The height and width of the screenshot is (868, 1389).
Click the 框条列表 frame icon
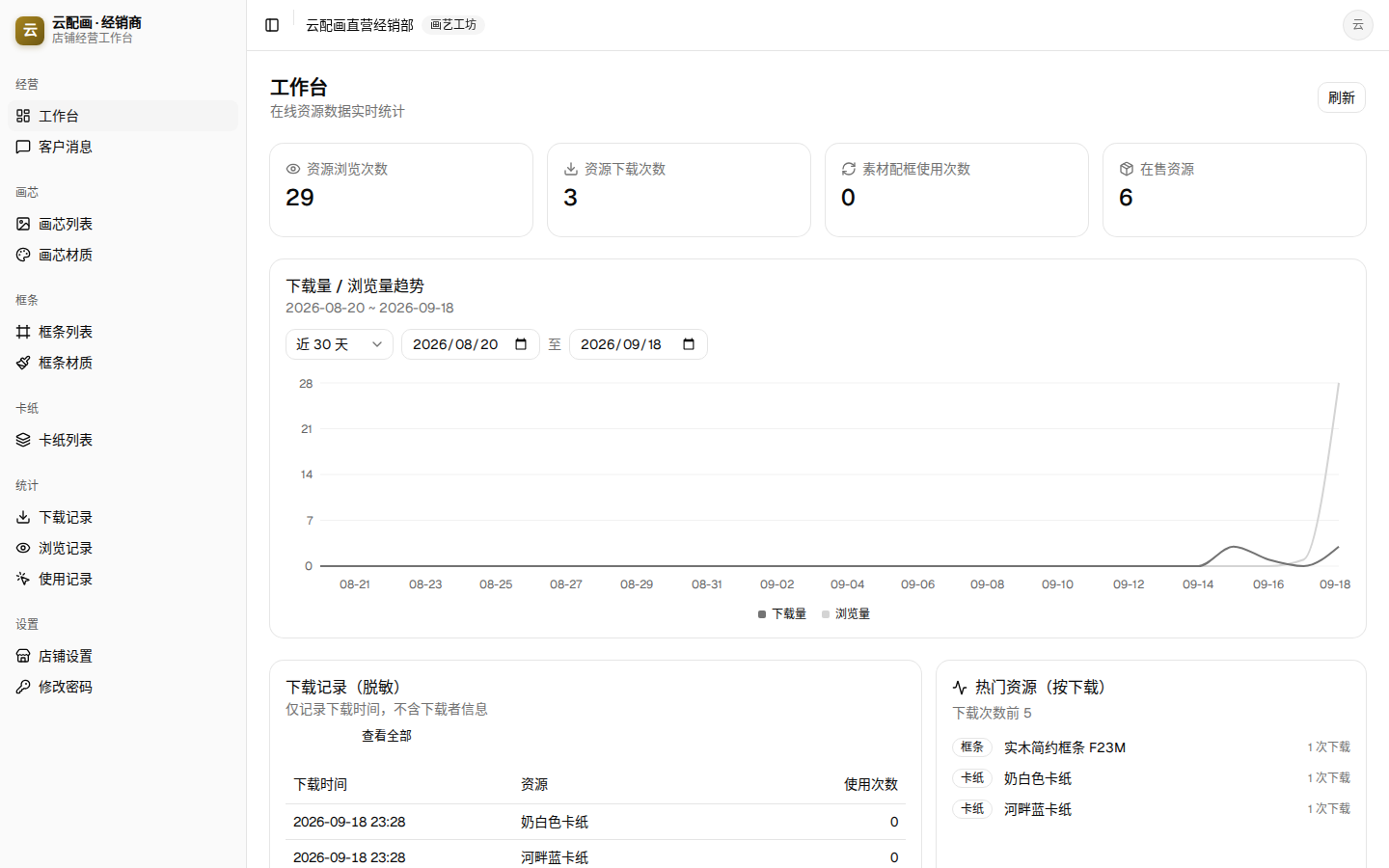(23, 332)
